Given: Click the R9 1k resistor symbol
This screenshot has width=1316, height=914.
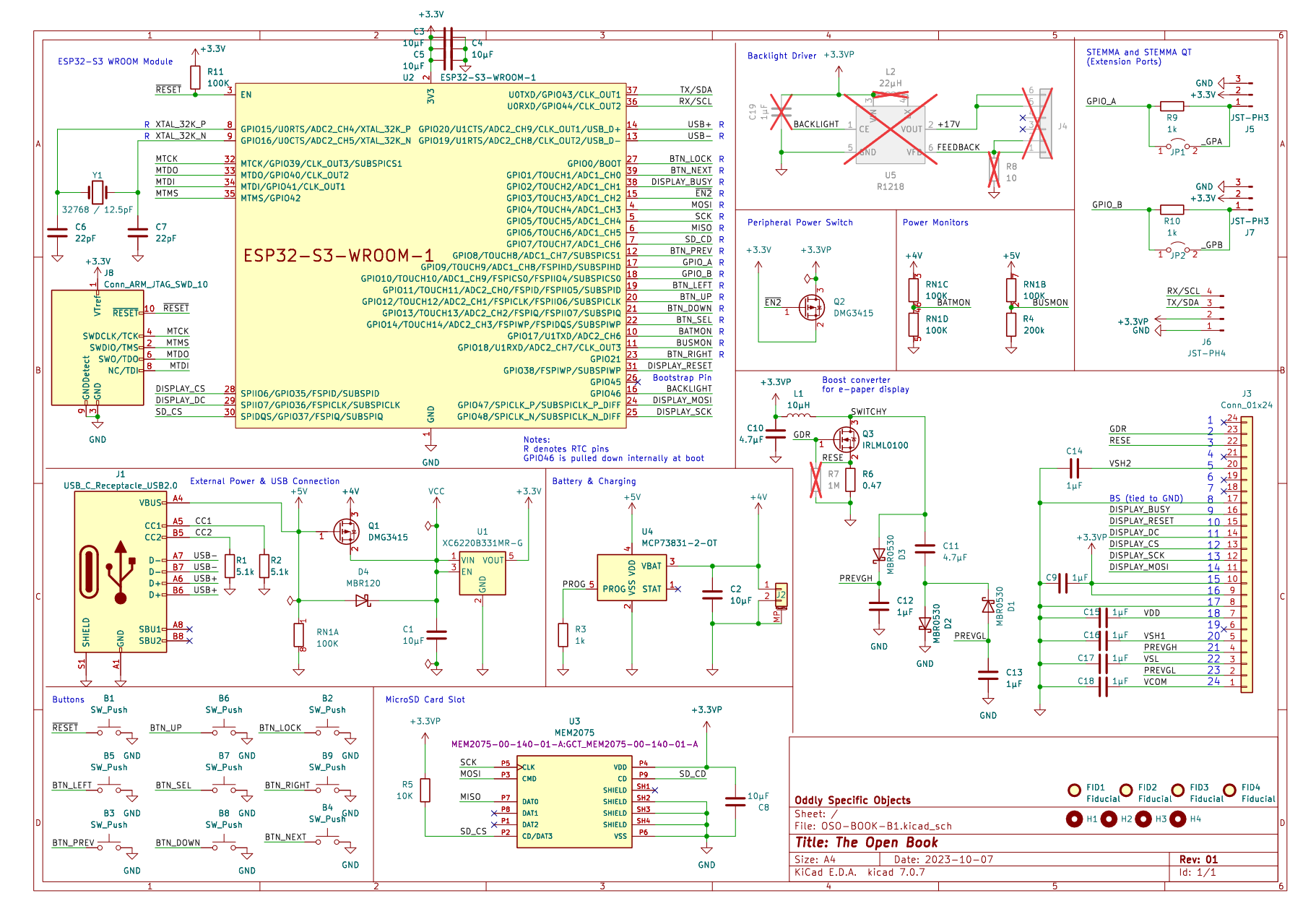Looking at the screenshot, I should (x=1172, y=106).
